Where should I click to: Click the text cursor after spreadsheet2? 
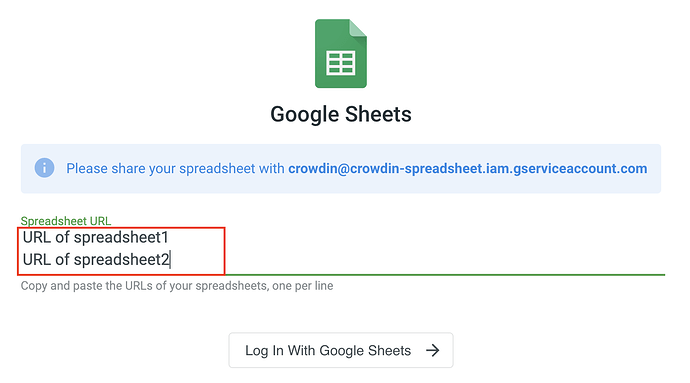point(170,260)
